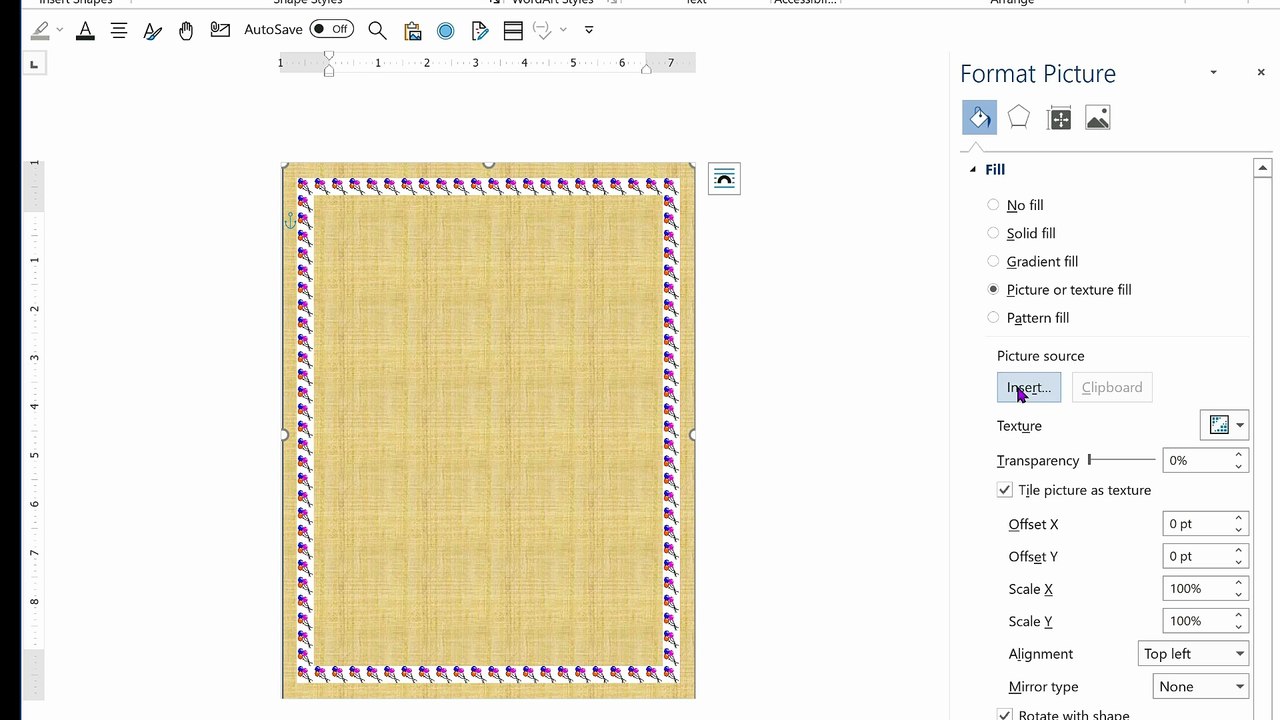Click the first line indent marker on ruler
This screenshot has width=1280, height=720.
pos(329,57)
